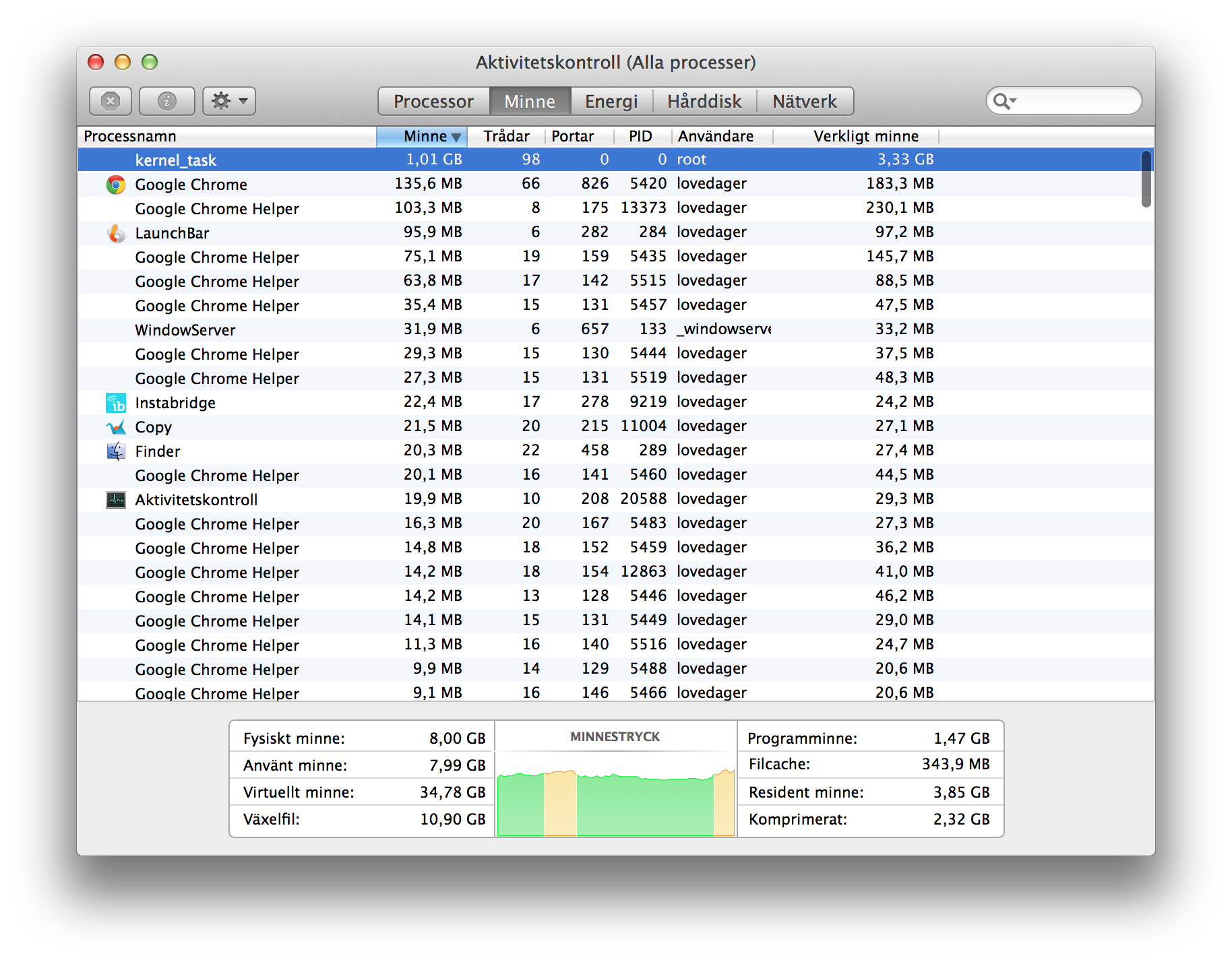Select the Google Chrome process name
The image size is (1232, 962).
point(191,185)
